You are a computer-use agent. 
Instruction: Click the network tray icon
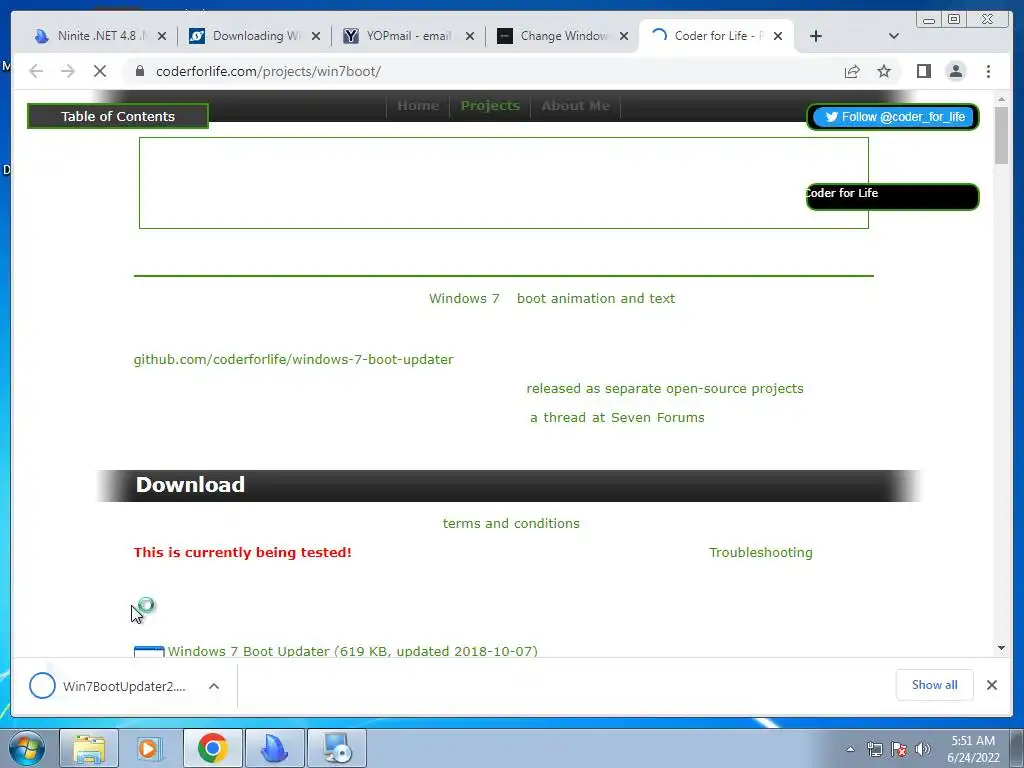874,749
